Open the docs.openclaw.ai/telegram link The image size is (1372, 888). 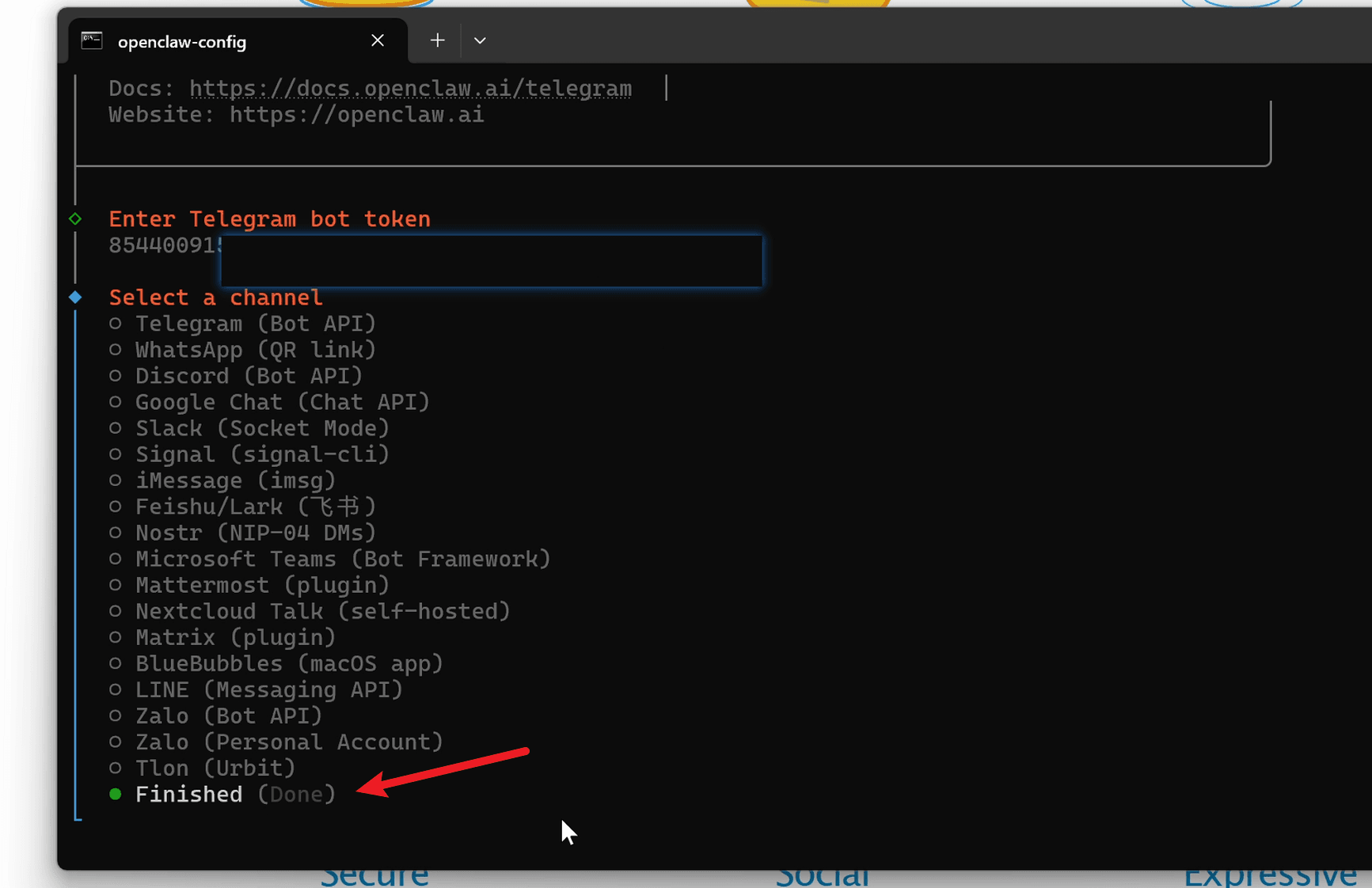click(x=410, y=88)
